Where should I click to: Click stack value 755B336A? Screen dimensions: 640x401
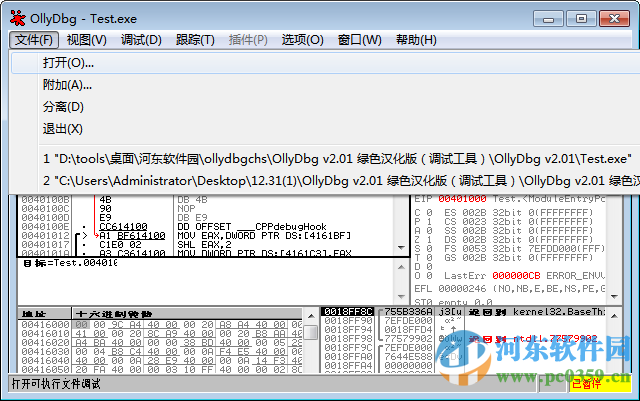point(408,312)
